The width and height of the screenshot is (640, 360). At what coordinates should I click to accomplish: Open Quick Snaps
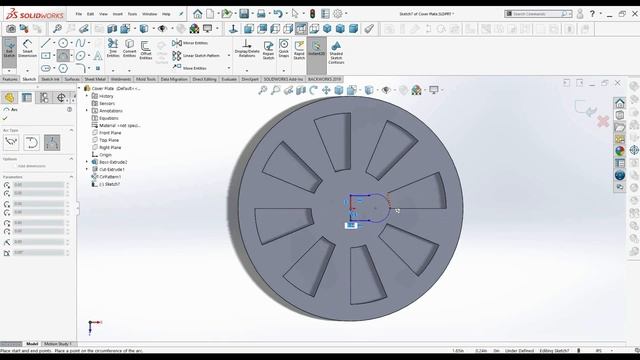point(284,49)
